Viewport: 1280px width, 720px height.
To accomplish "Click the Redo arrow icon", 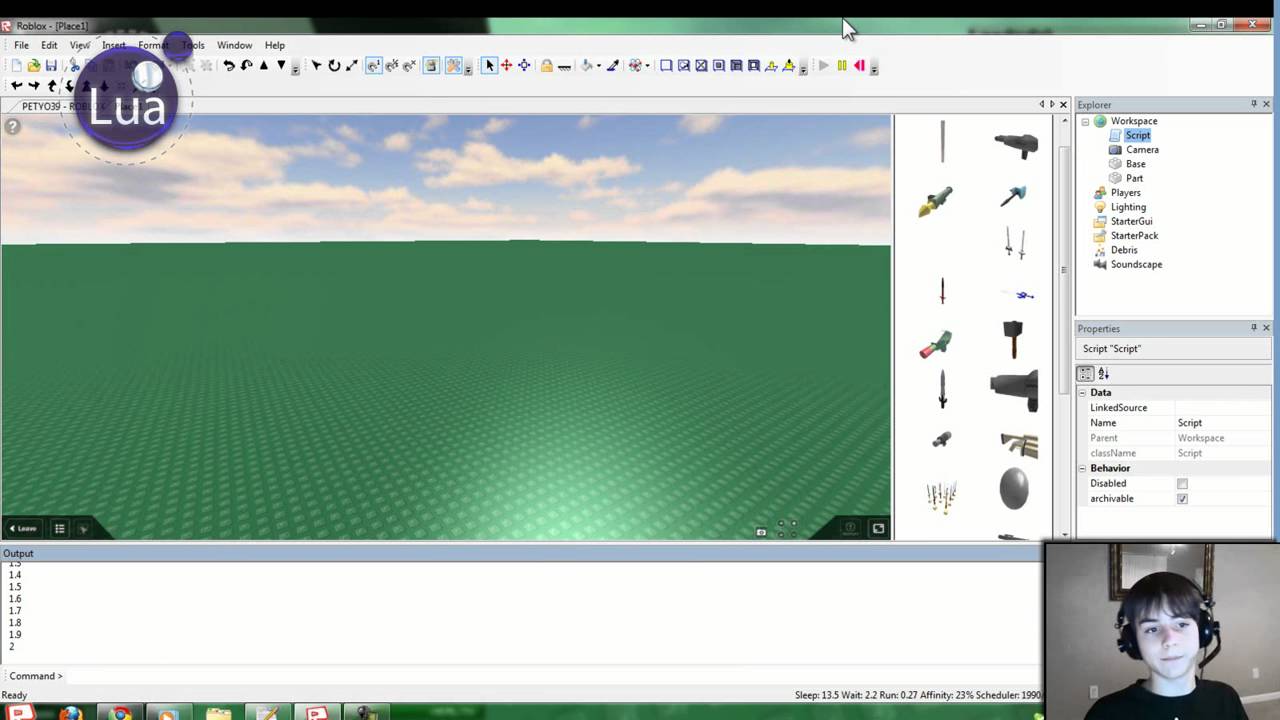I will (x=246, y=66).
